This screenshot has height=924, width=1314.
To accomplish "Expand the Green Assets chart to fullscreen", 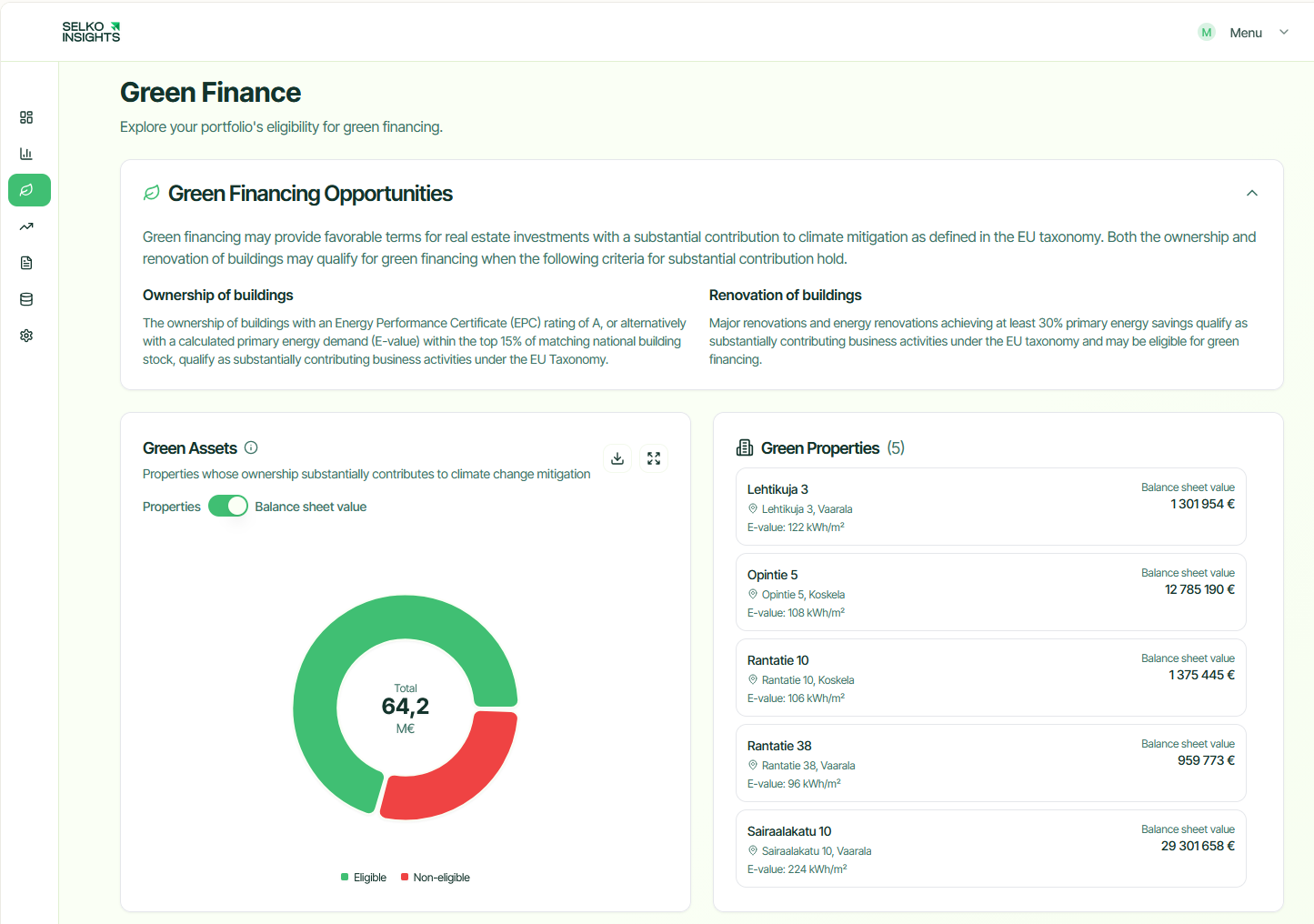I will coord(654,458).
